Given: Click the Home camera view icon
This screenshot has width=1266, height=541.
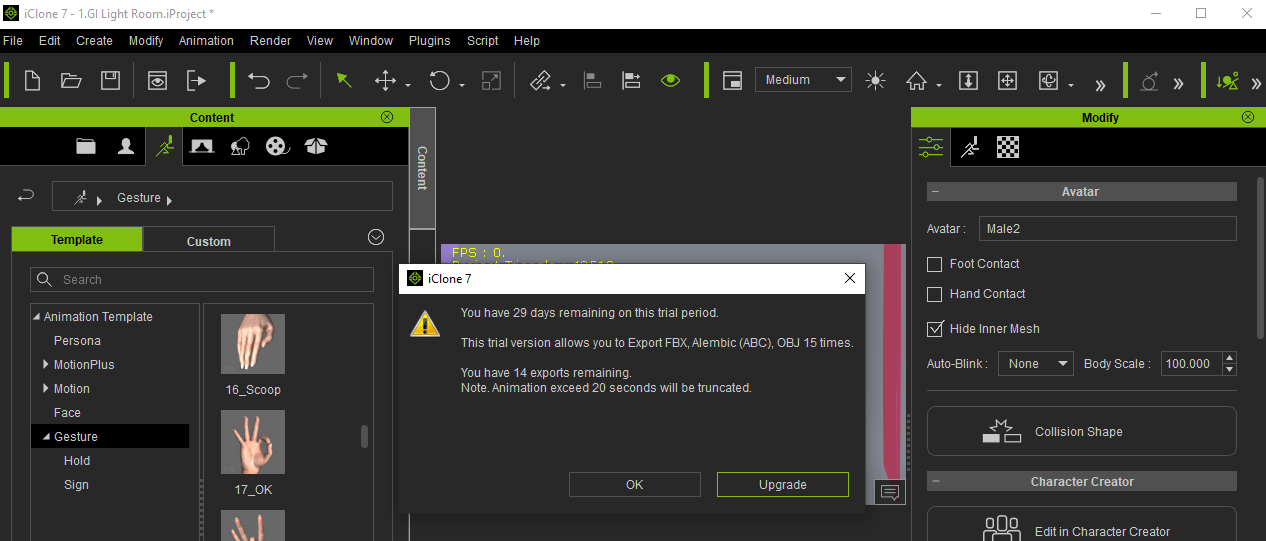Looking at the screenshot, I should pyautogui.click(x=917, y=81).
